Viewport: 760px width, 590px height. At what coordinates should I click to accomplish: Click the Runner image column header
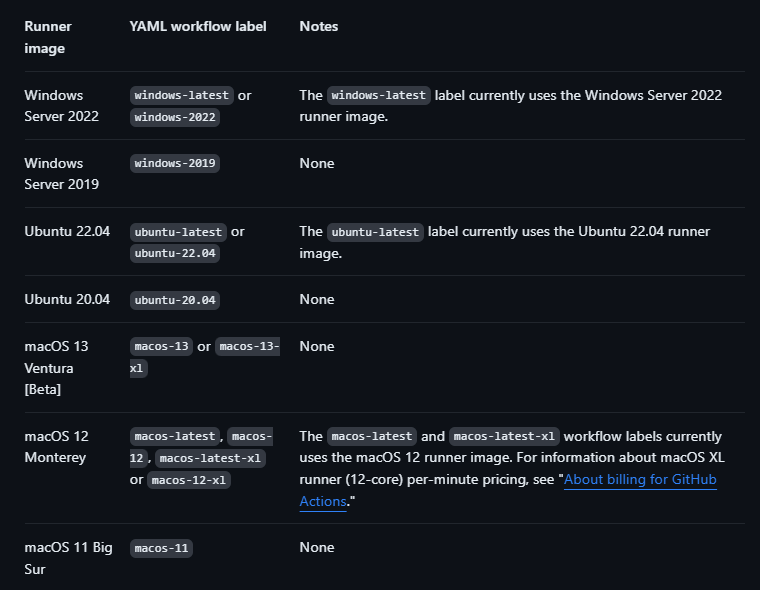pos(48,37)
